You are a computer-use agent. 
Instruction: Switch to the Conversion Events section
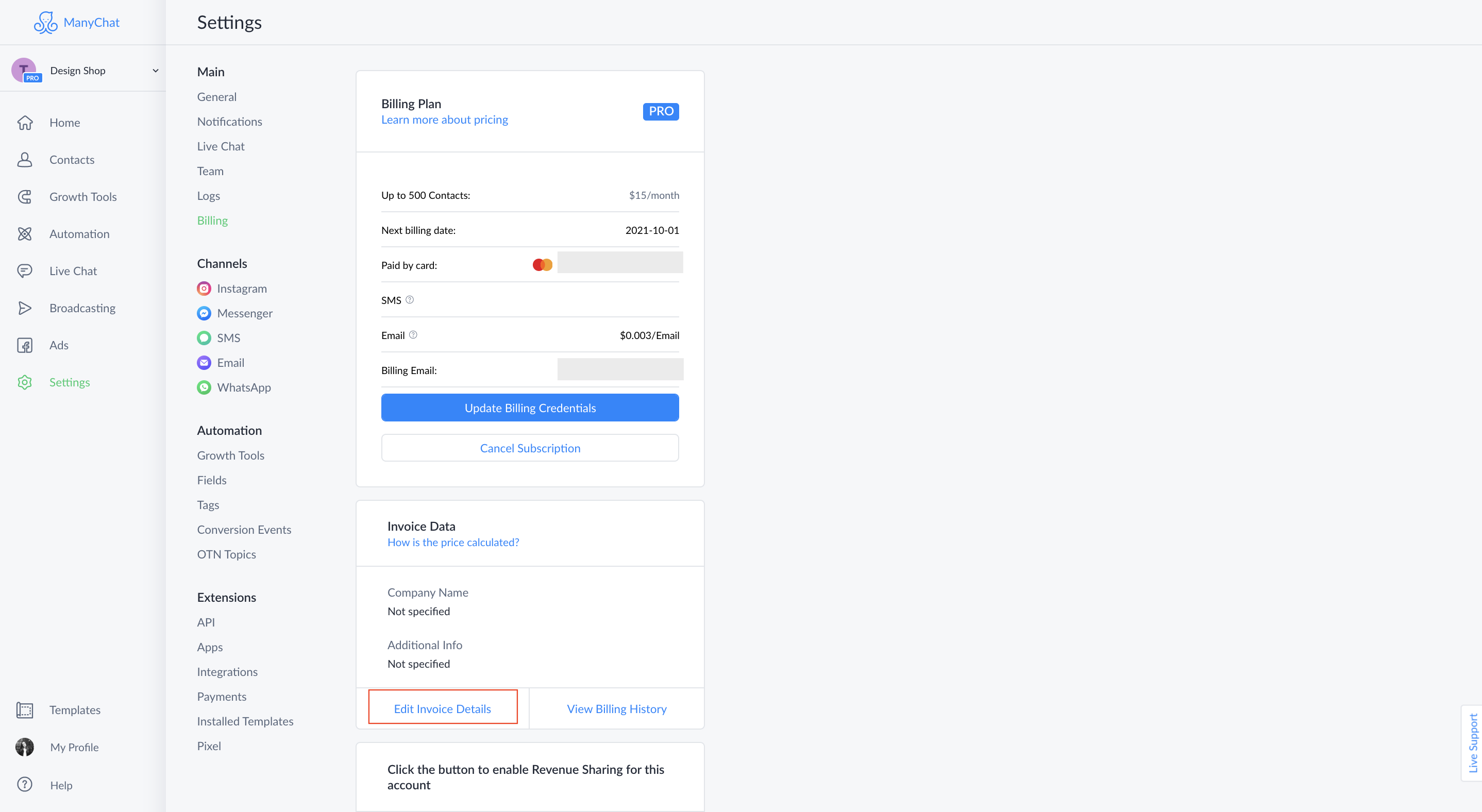pyautogui.click(x=244, y=529)
